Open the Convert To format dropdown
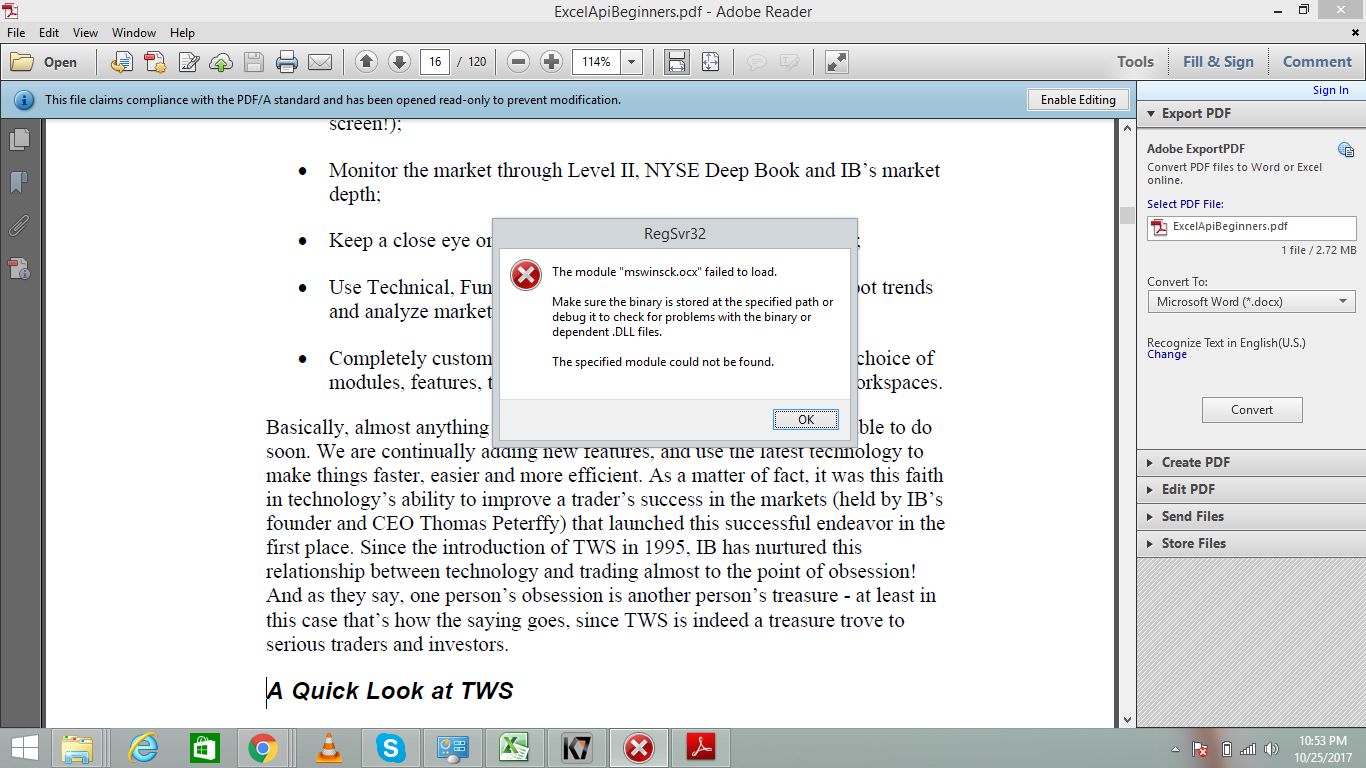Screen dimensions: 1366x768 pyautogui.click(x=1252, y=301)
